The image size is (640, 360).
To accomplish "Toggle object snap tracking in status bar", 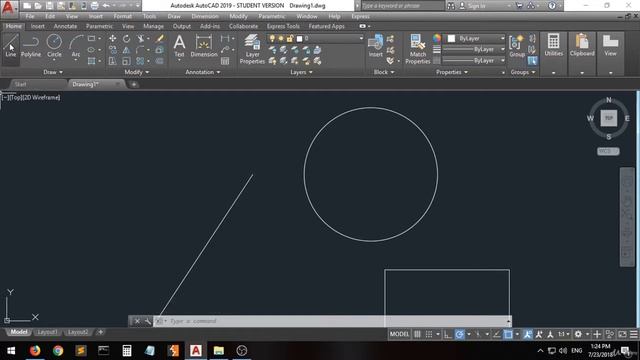I will [497, 334].
